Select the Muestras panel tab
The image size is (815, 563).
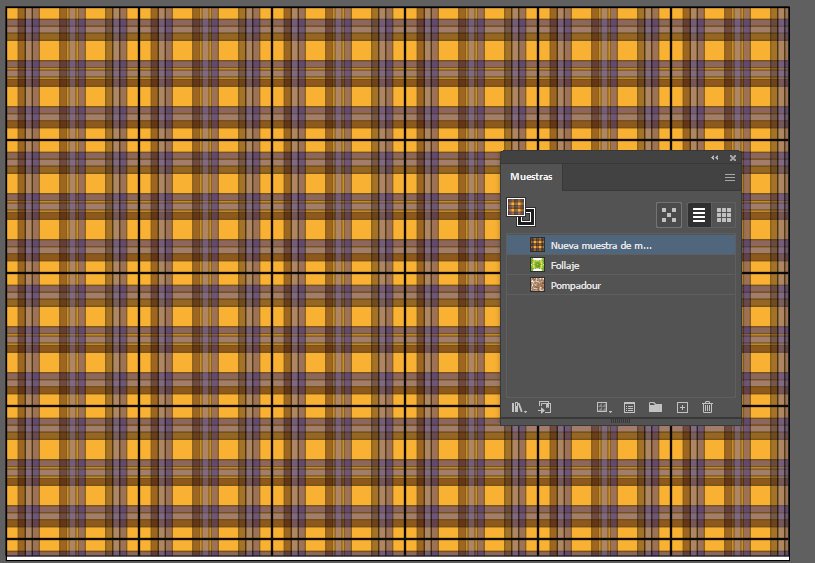click(531, 177)
